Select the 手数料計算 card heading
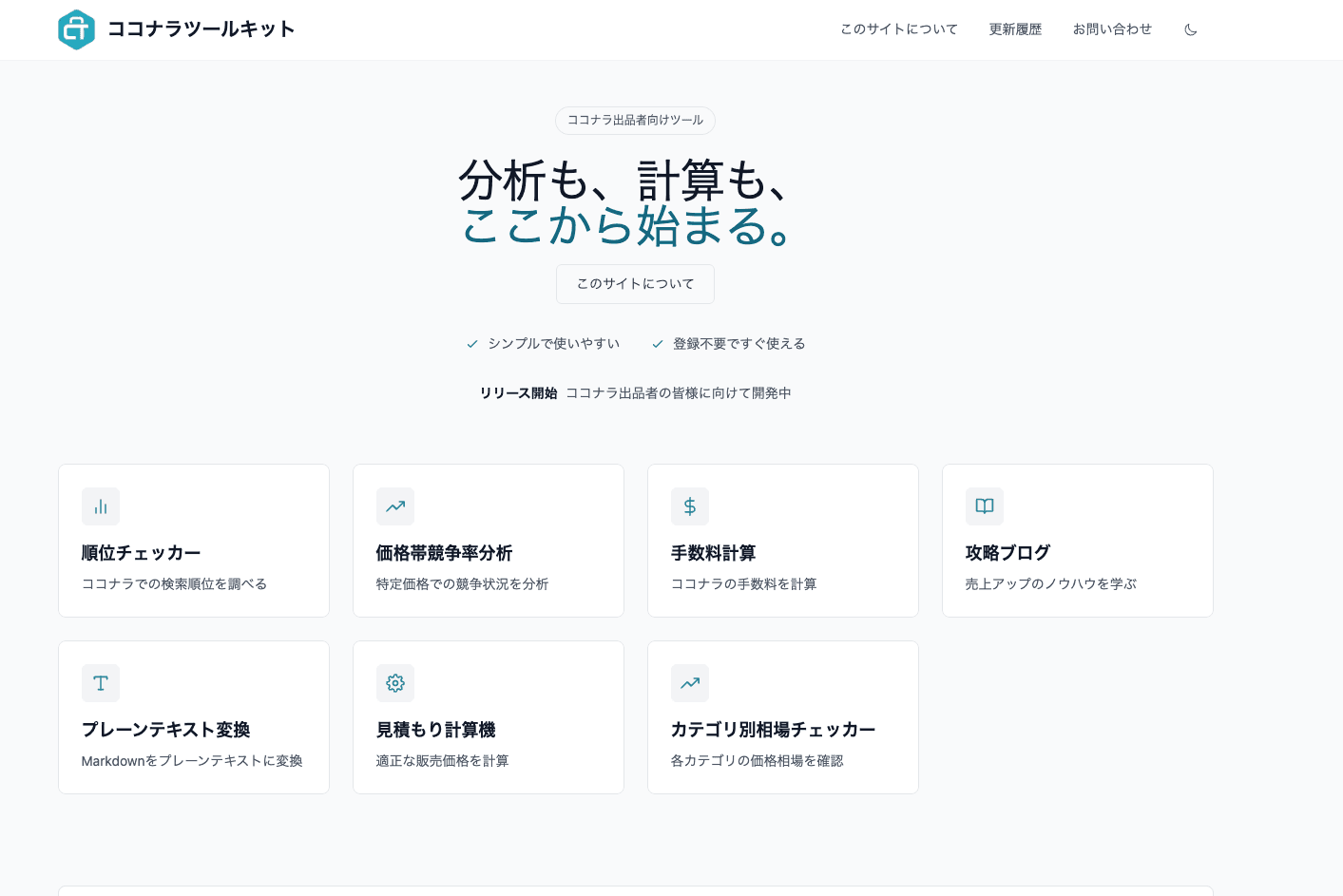Viewport: 1343px width, 896px height. (713, 553)
